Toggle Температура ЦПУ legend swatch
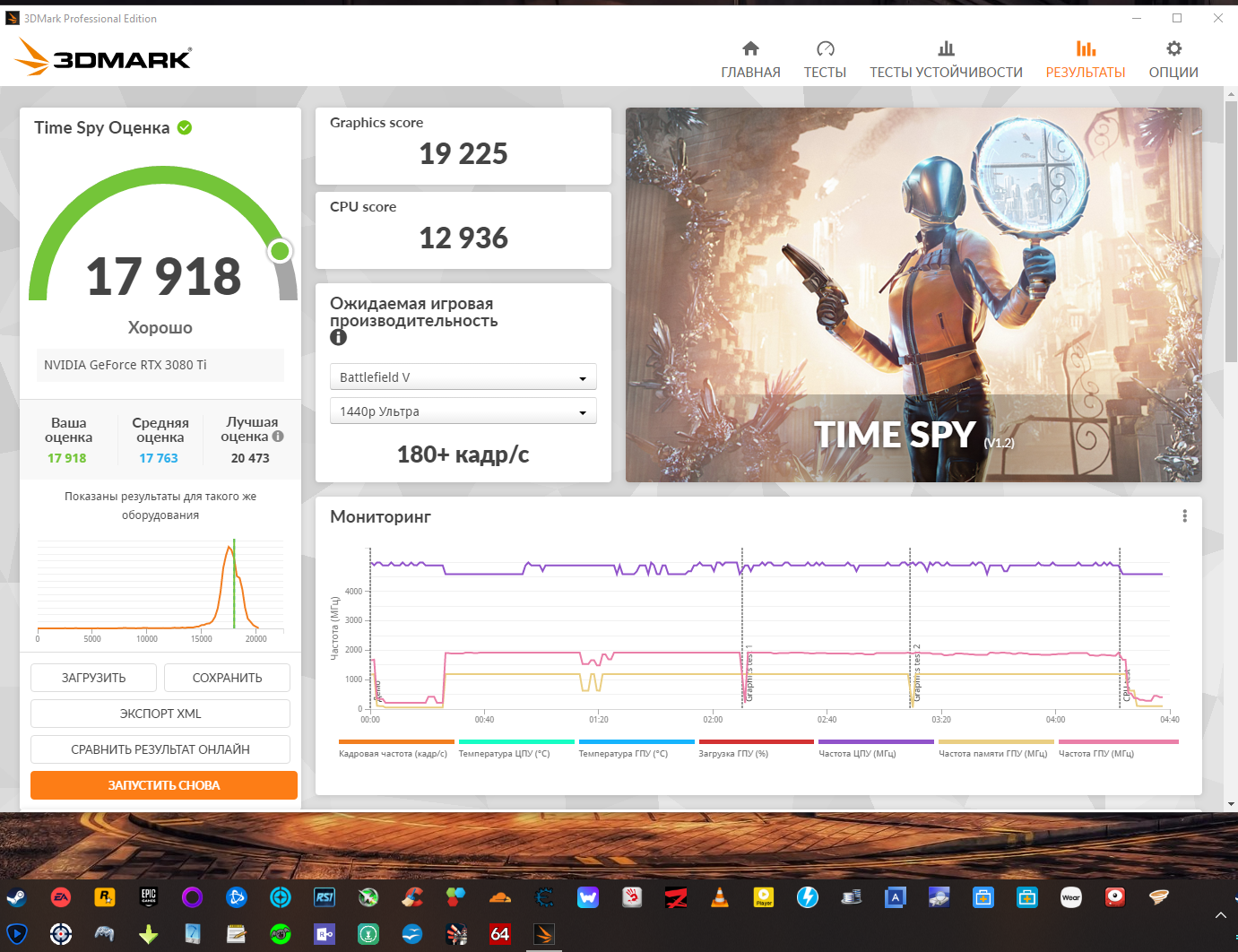 click(x=516, y=742)
